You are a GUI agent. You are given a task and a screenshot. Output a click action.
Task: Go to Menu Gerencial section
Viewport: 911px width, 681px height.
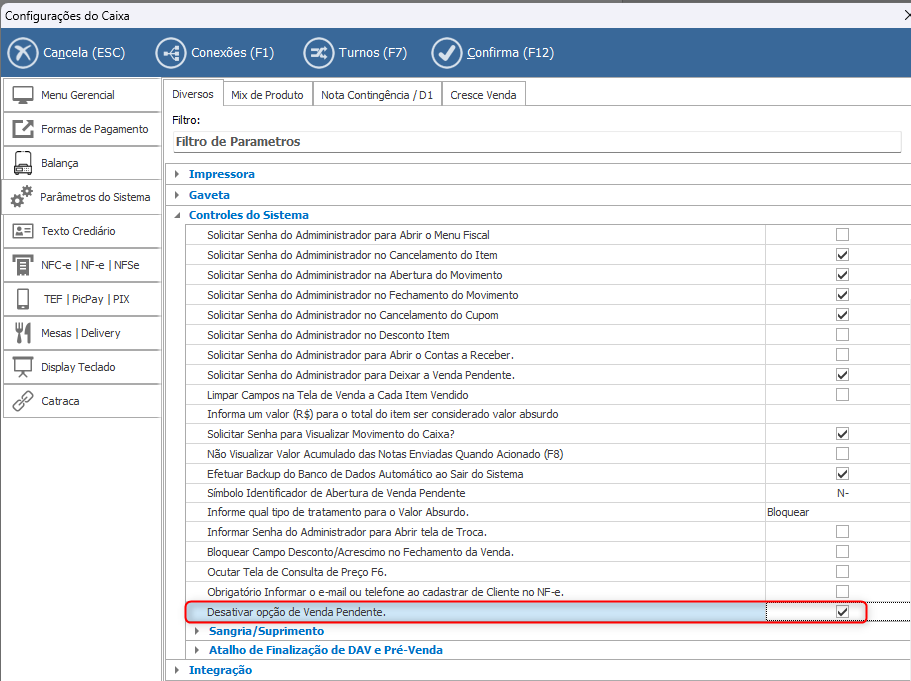pos(78,95)
